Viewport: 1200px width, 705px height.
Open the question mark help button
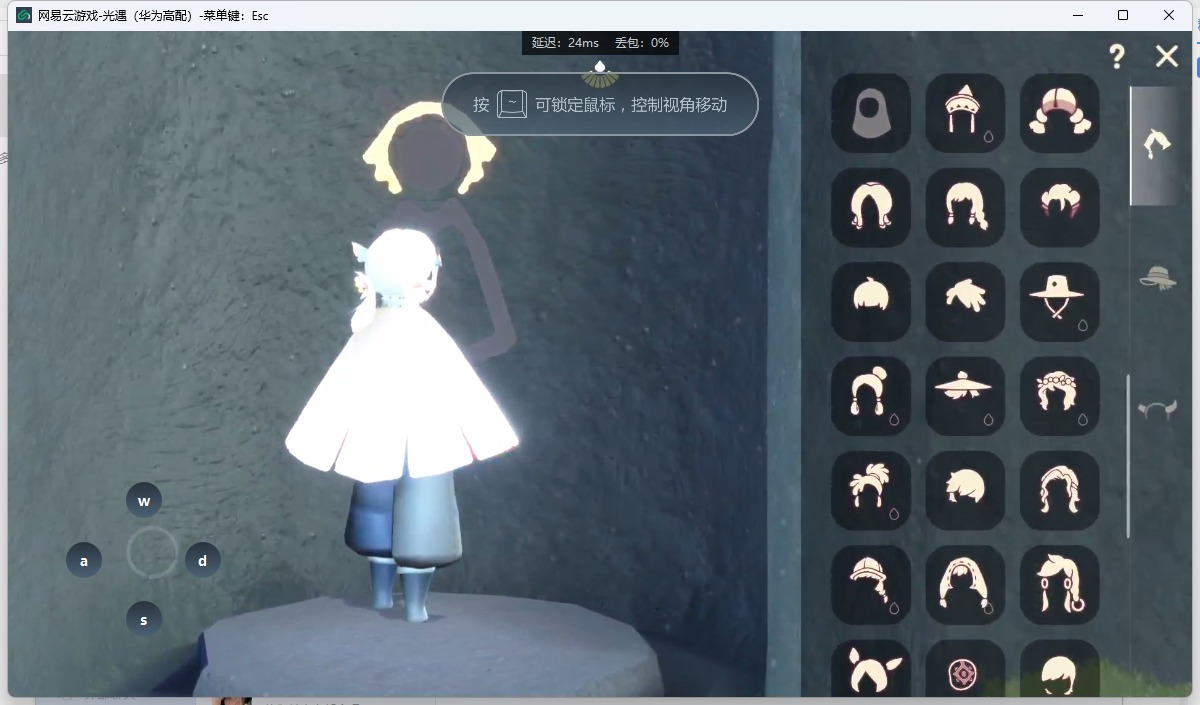click(x=1117, y=57)
